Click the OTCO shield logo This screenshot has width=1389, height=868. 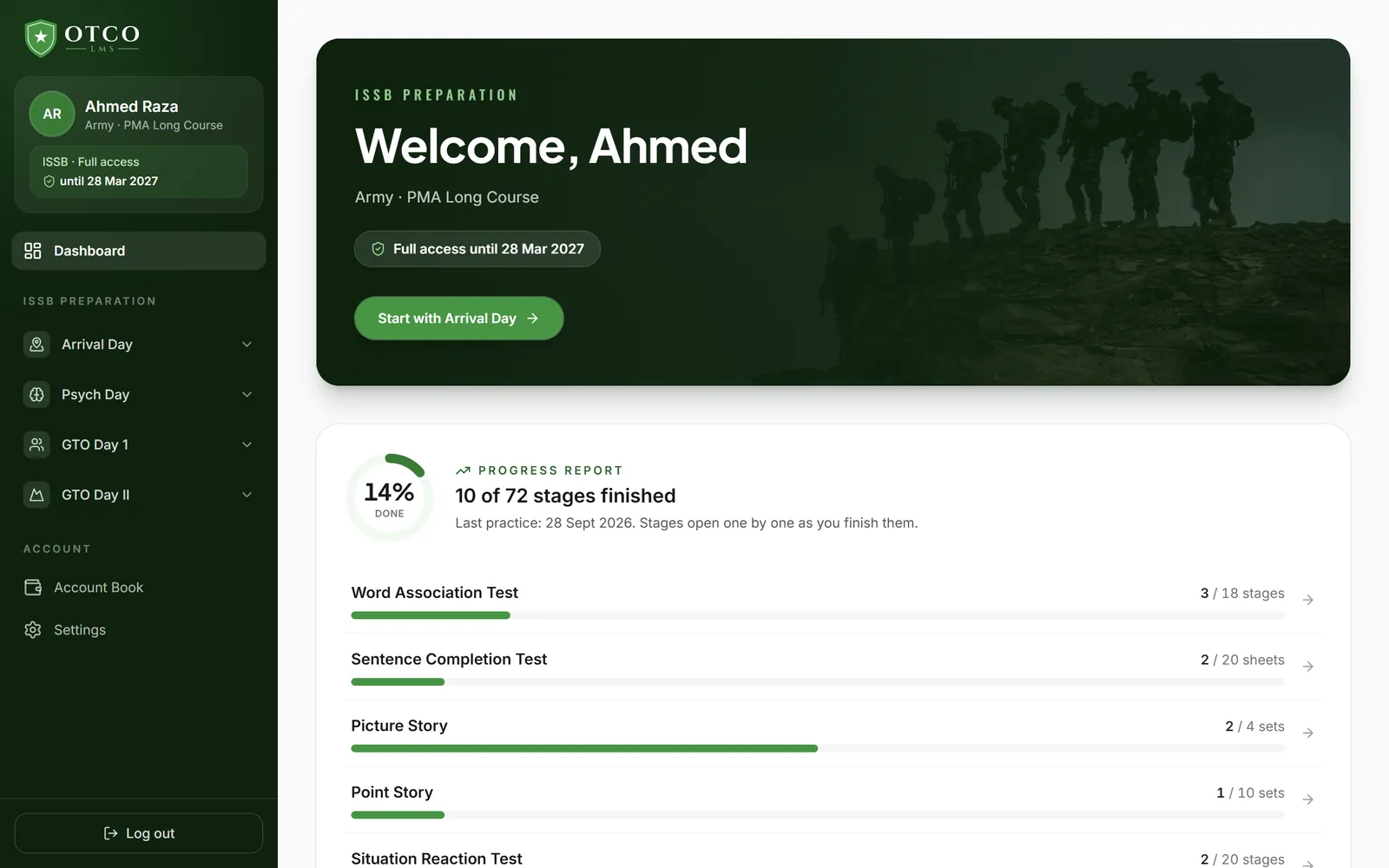[x=41, y=38]
